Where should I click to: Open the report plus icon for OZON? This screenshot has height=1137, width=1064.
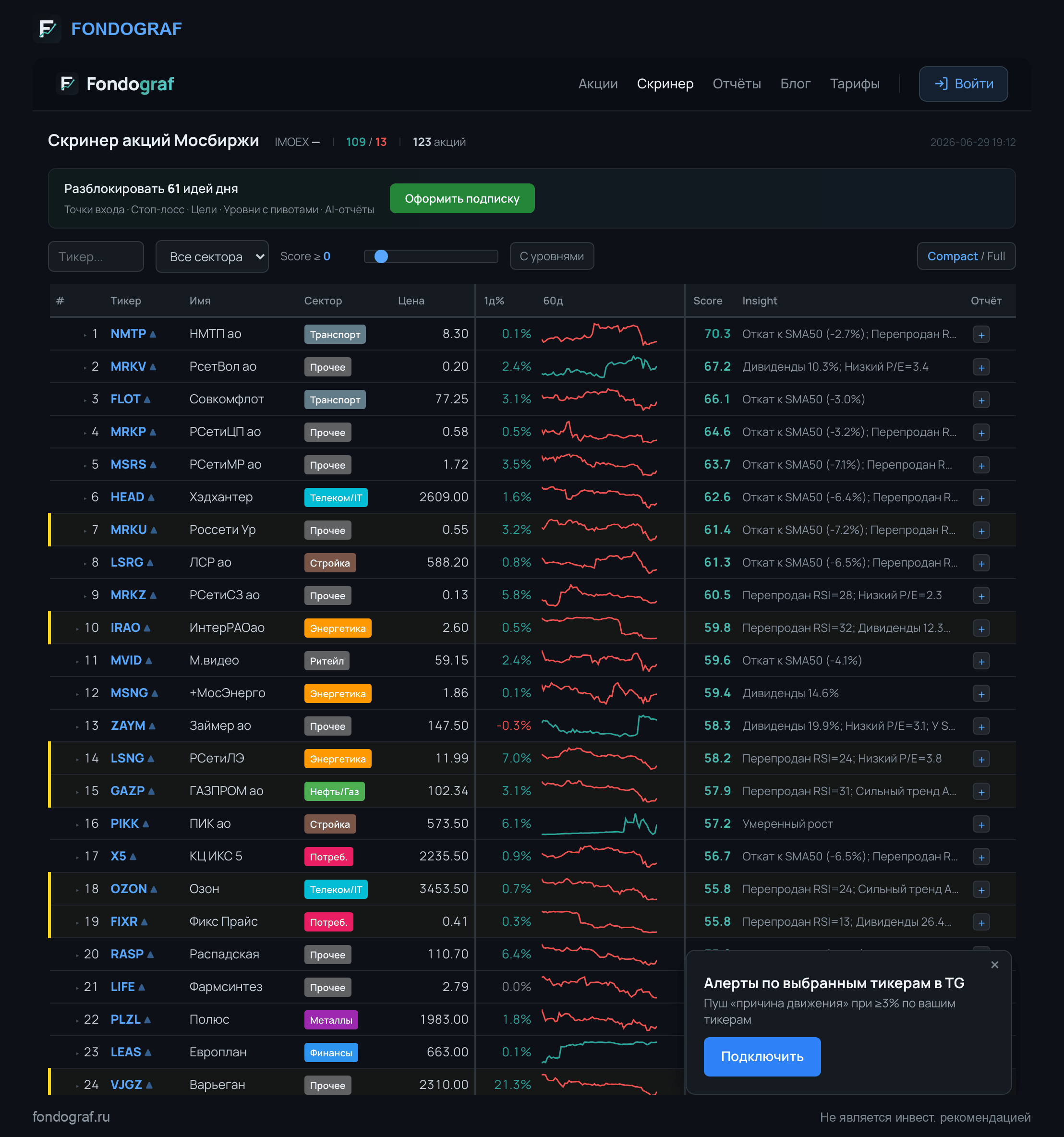click(x=981, y=889)
